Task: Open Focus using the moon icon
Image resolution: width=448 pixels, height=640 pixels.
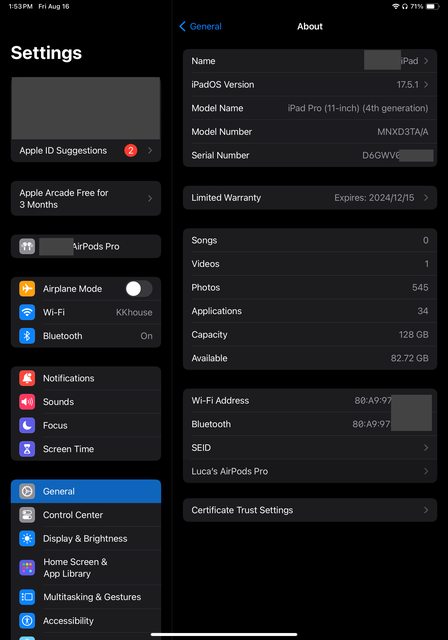Action: coord(27,425)
